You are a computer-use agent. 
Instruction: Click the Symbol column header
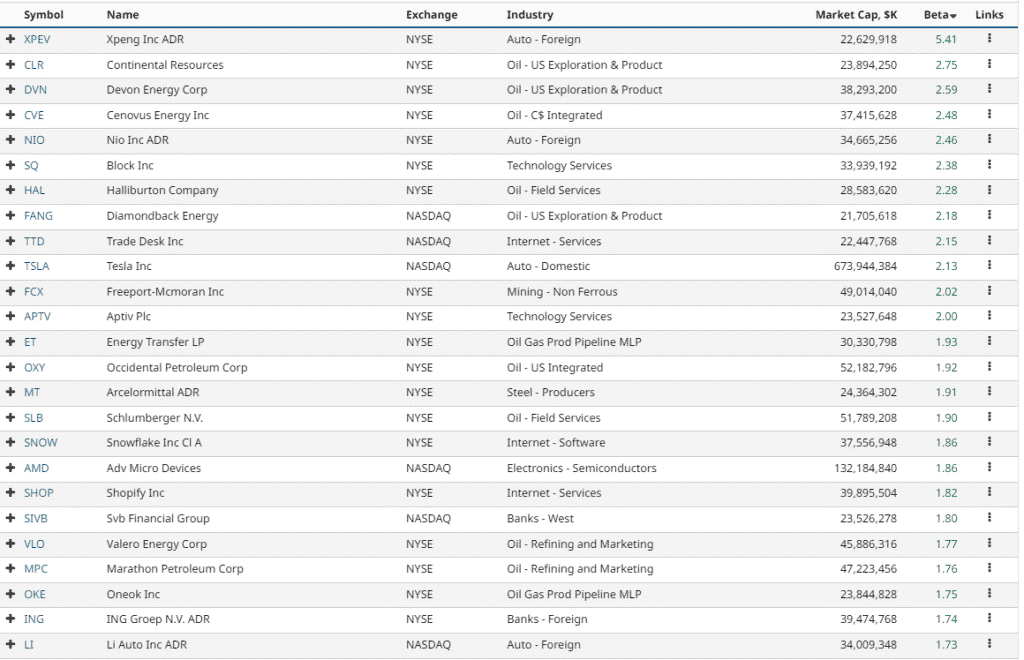[x=45, y=14]
